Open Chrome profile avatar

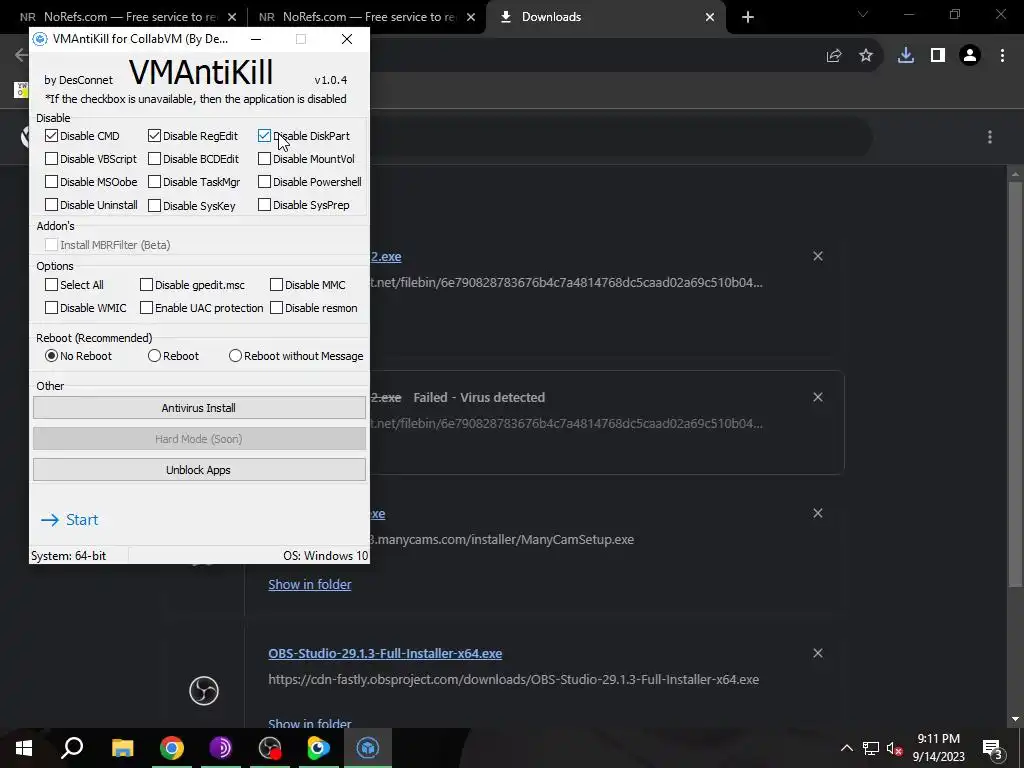970,56
